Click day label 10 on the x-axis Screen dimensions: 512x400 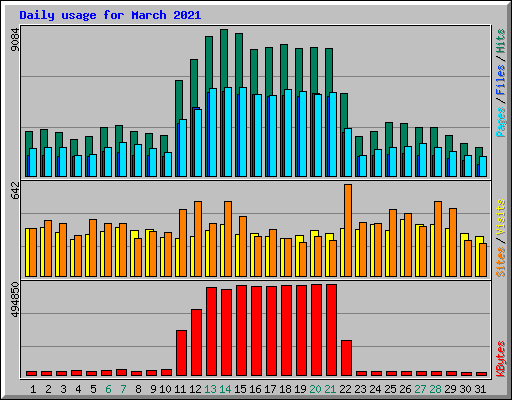(165, 389)
